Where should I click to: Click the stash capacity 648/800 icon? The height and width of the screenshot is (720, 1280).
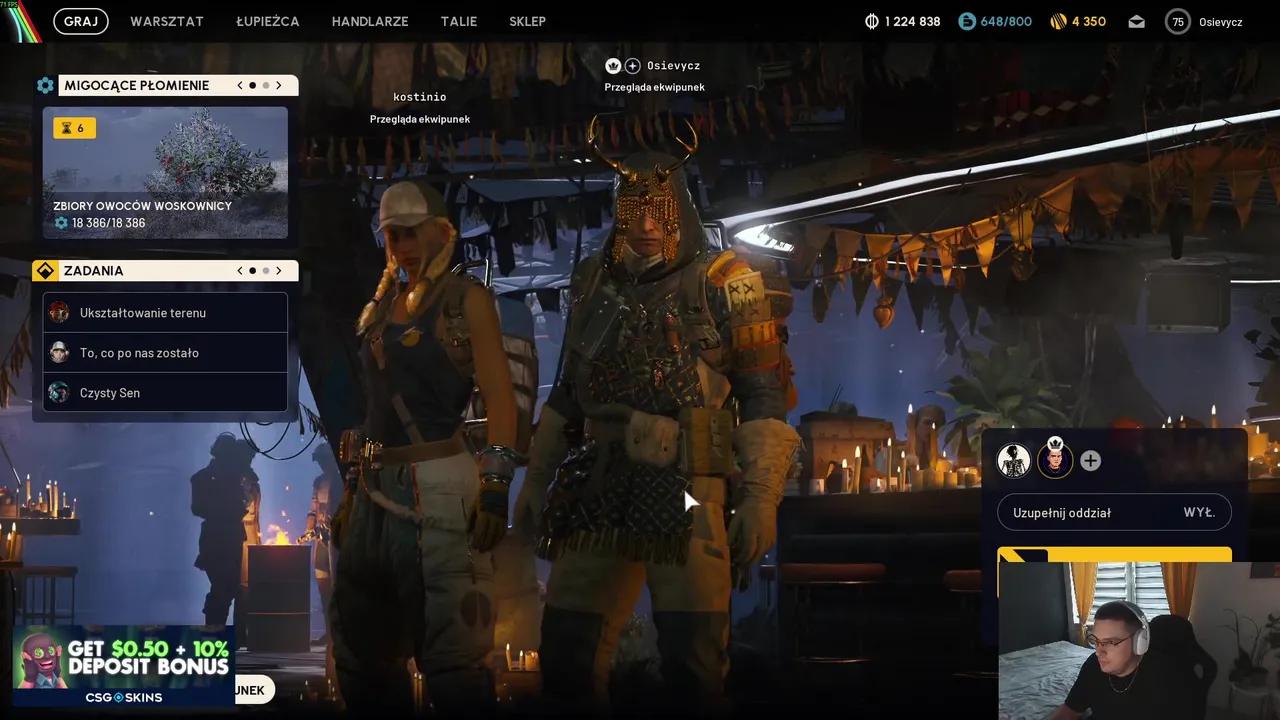coord(967,21)
